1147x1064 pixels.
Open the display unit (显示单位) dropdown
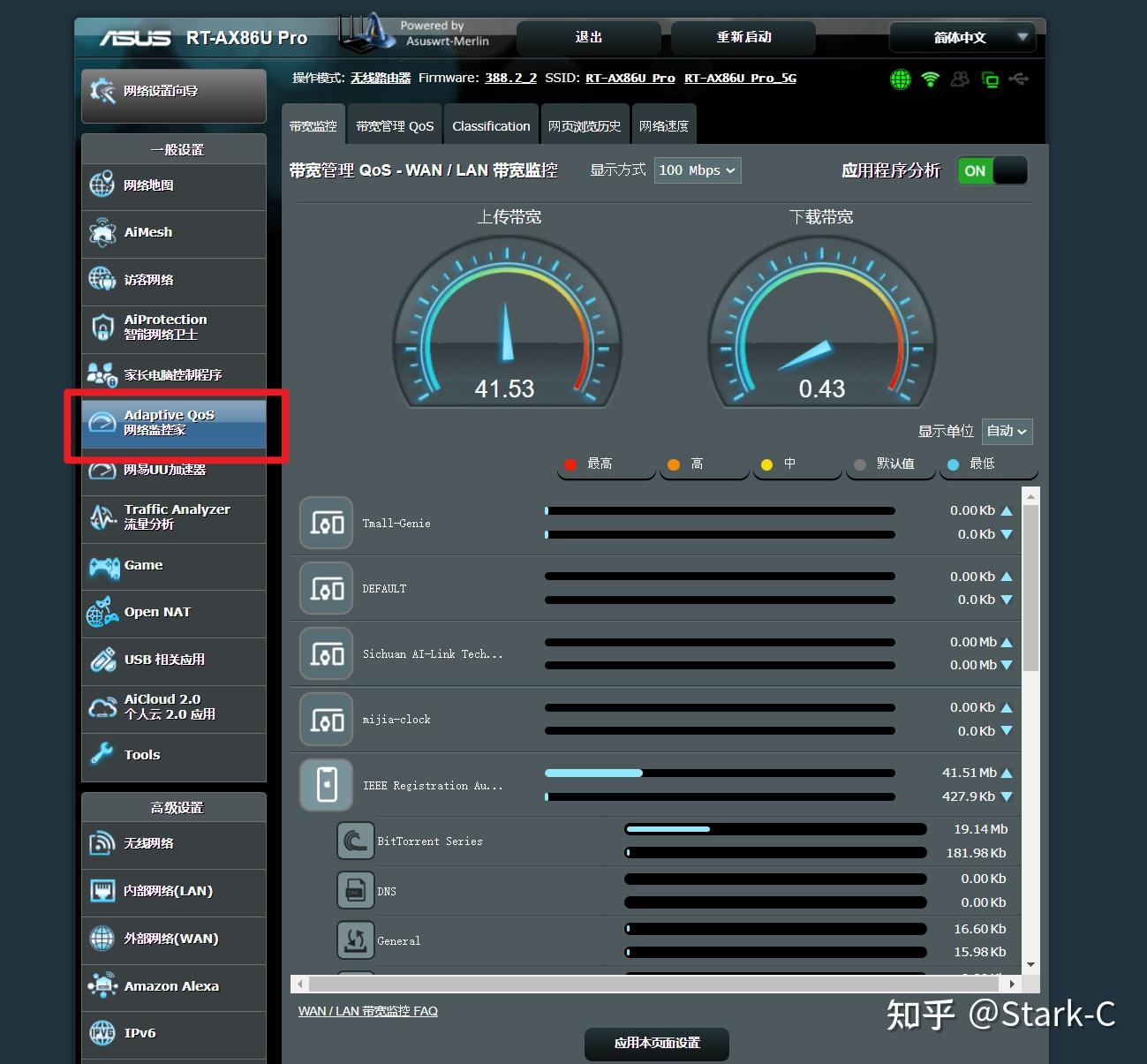coord(1007,431)
